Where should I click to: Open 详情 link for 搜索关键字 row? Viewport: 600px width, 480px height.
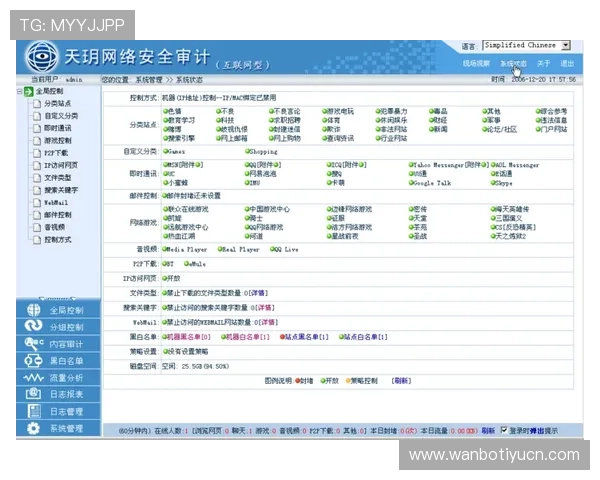[265, 307]
